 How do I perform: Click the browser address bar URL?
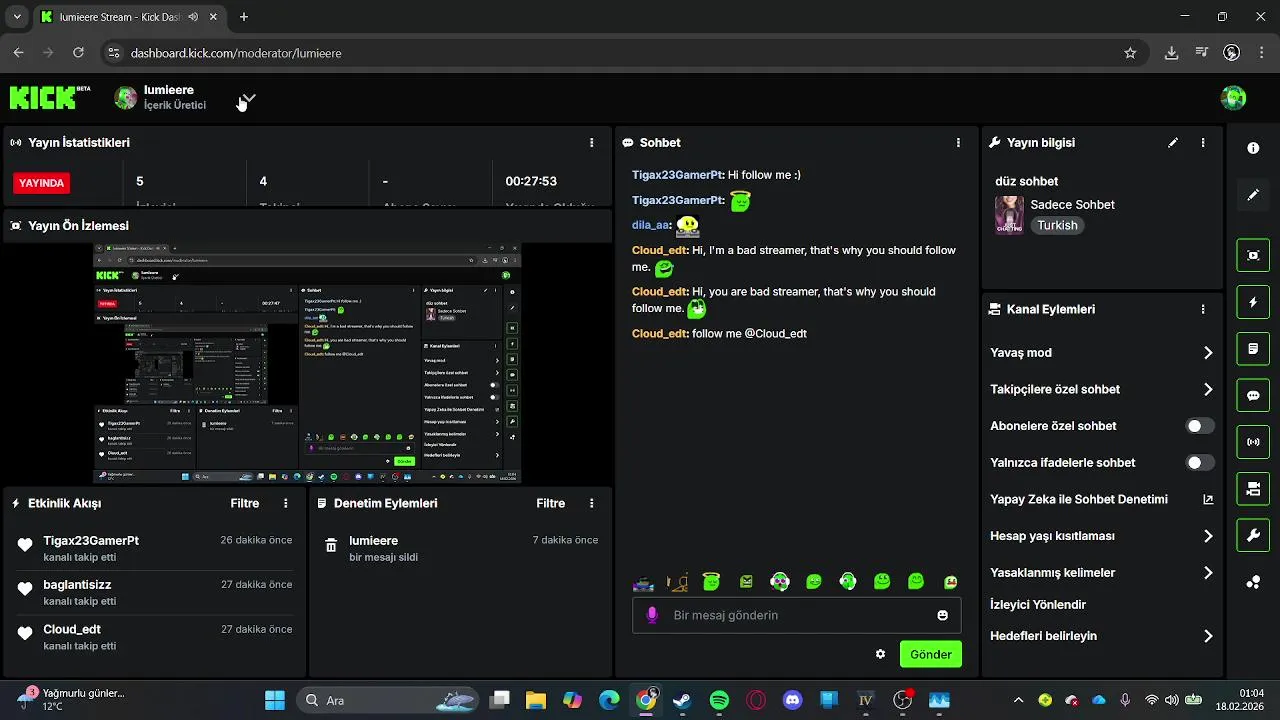(236, 53)
